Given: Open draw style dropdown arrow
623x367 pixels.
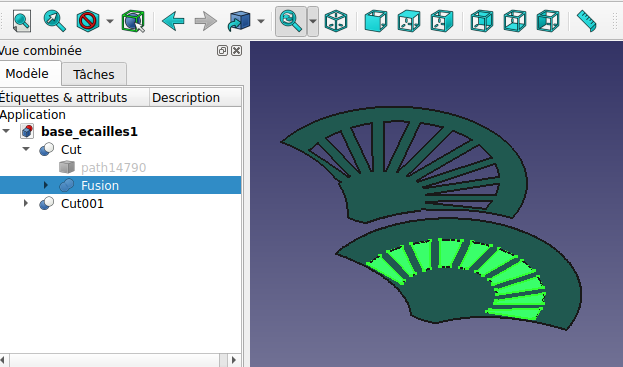Looking at the screenshot, I should pyautogui.click(x=110, y=21).
